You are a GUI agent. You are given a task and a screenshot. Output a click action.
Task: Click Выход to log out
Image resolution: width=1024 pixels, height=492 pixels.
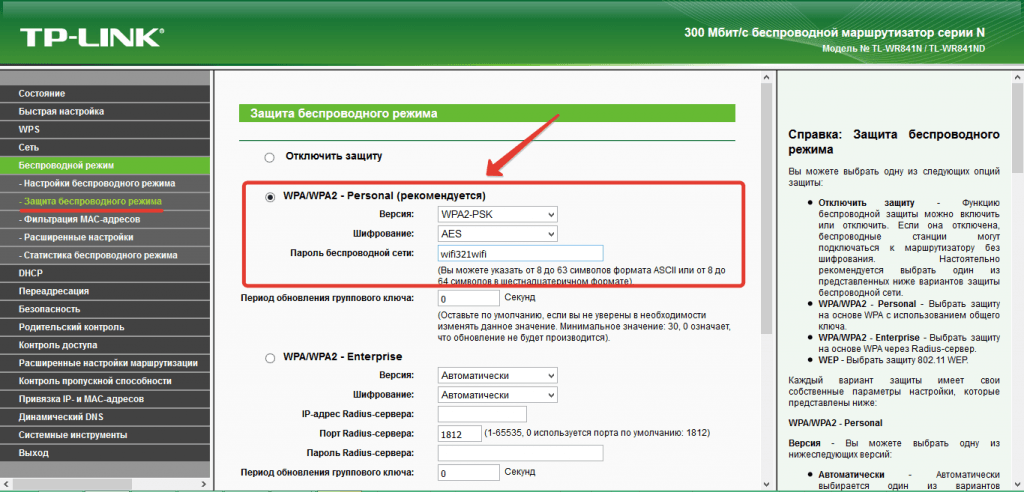[x=105, y=453]
